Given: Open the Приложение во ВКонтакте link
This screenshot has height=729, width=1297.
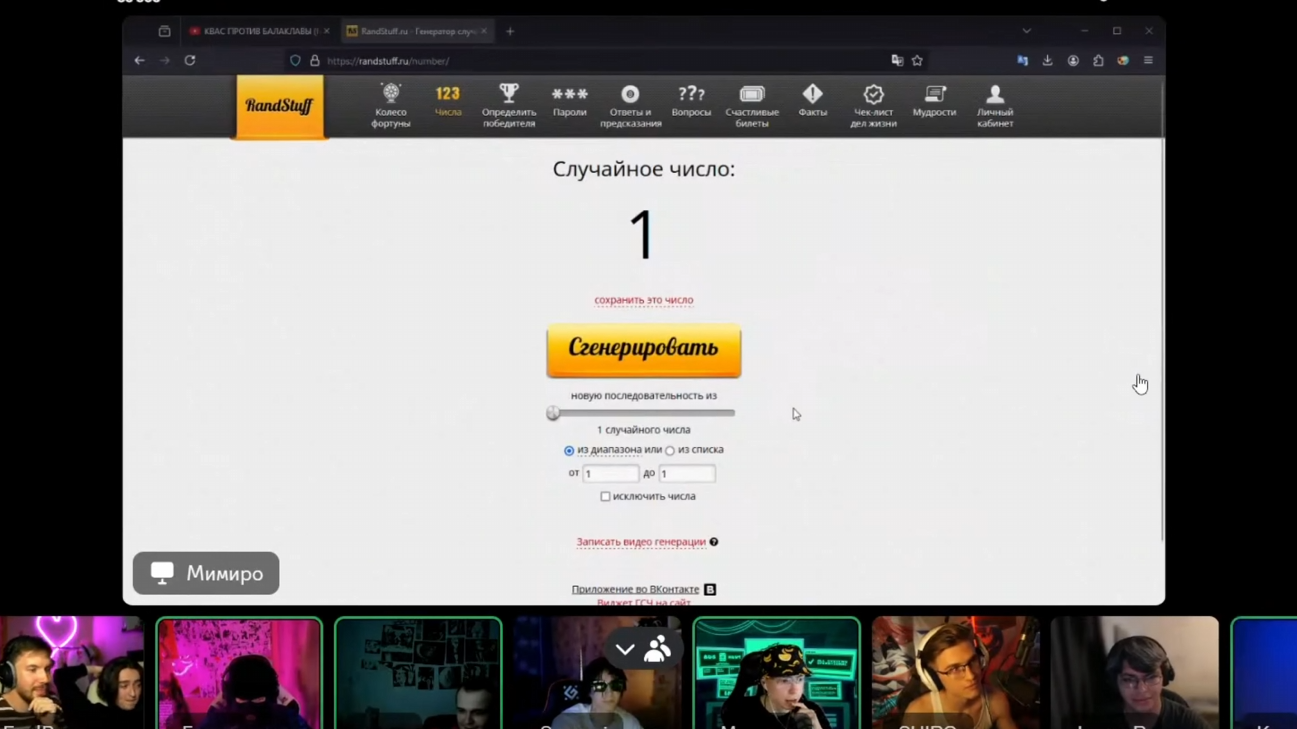Looking at the screenshot, I should point(635,590).
